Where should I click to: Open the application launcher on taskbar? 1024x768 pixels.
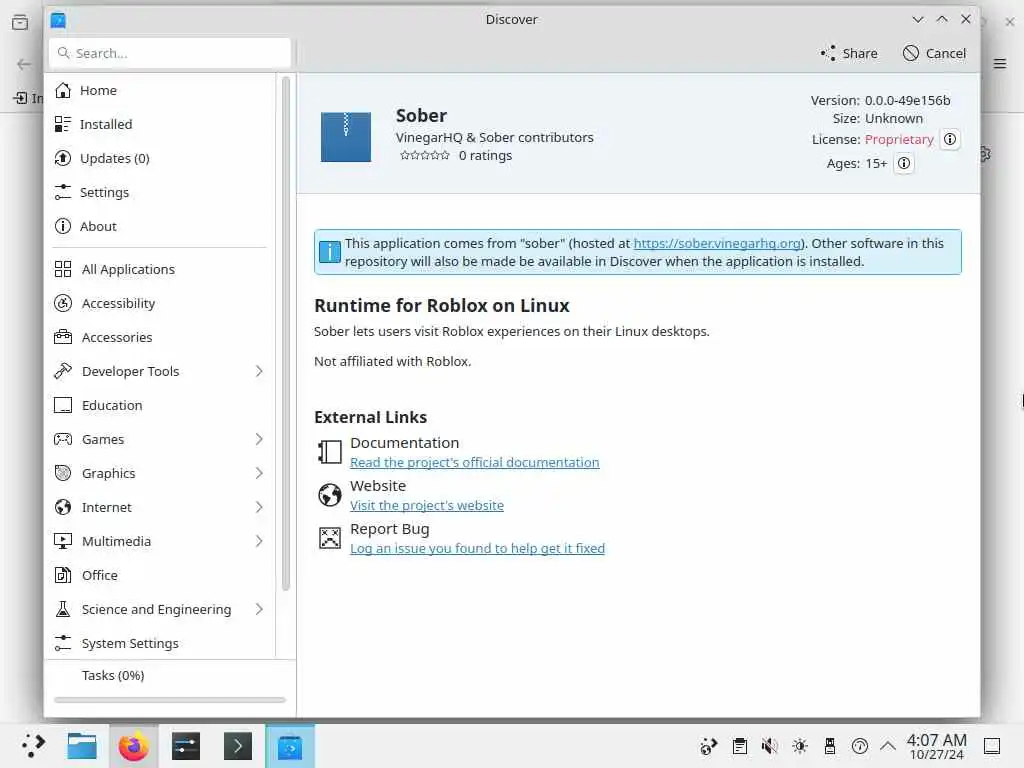click(33, 746)
